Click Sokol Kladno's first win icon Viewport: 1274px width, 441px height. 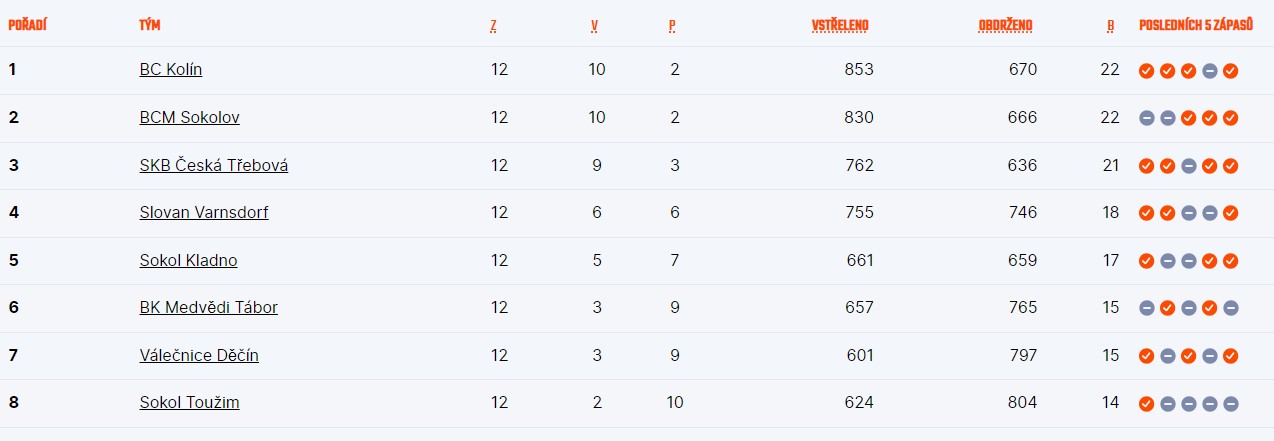click(x=1147, y=261)
